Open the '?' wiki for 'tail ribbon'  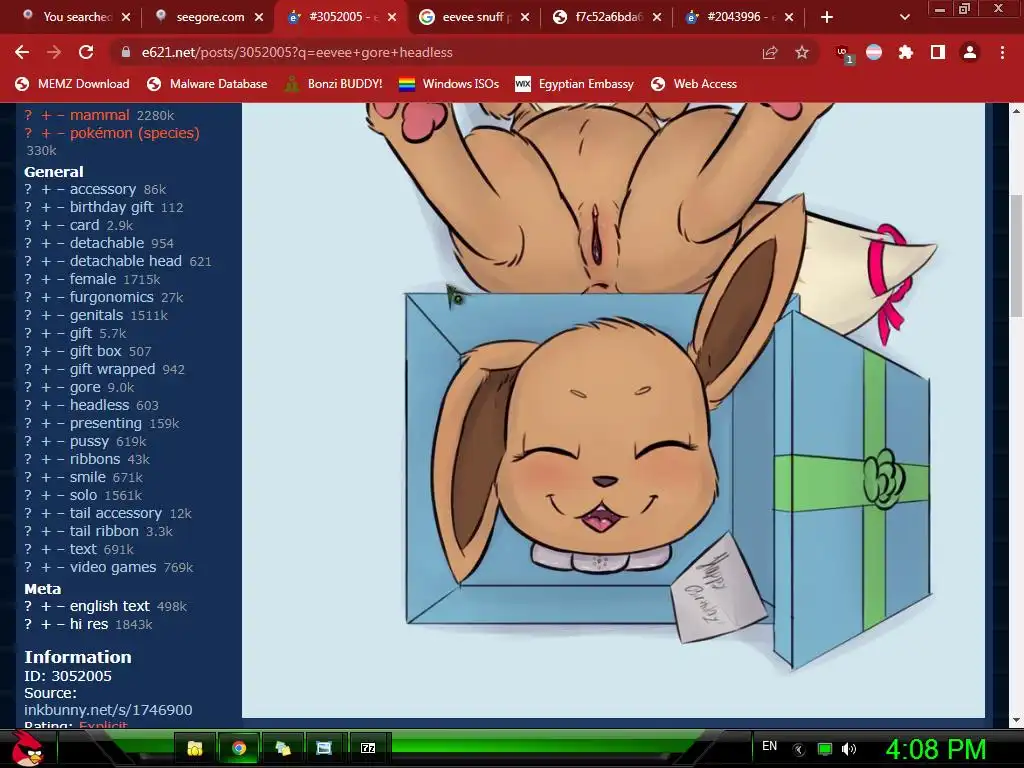click(28, 532)
